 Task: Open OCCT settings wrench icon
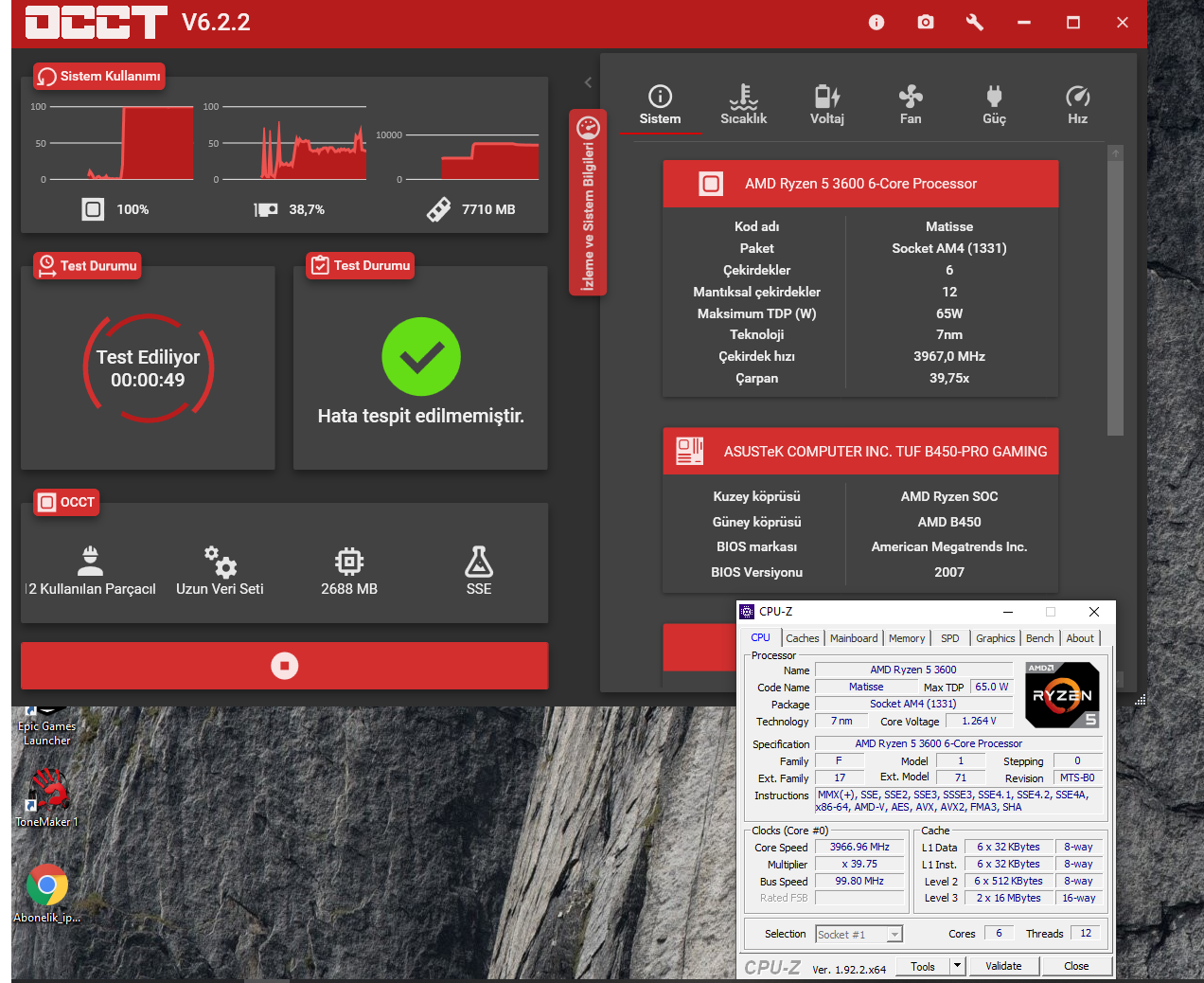click(974, 23)
